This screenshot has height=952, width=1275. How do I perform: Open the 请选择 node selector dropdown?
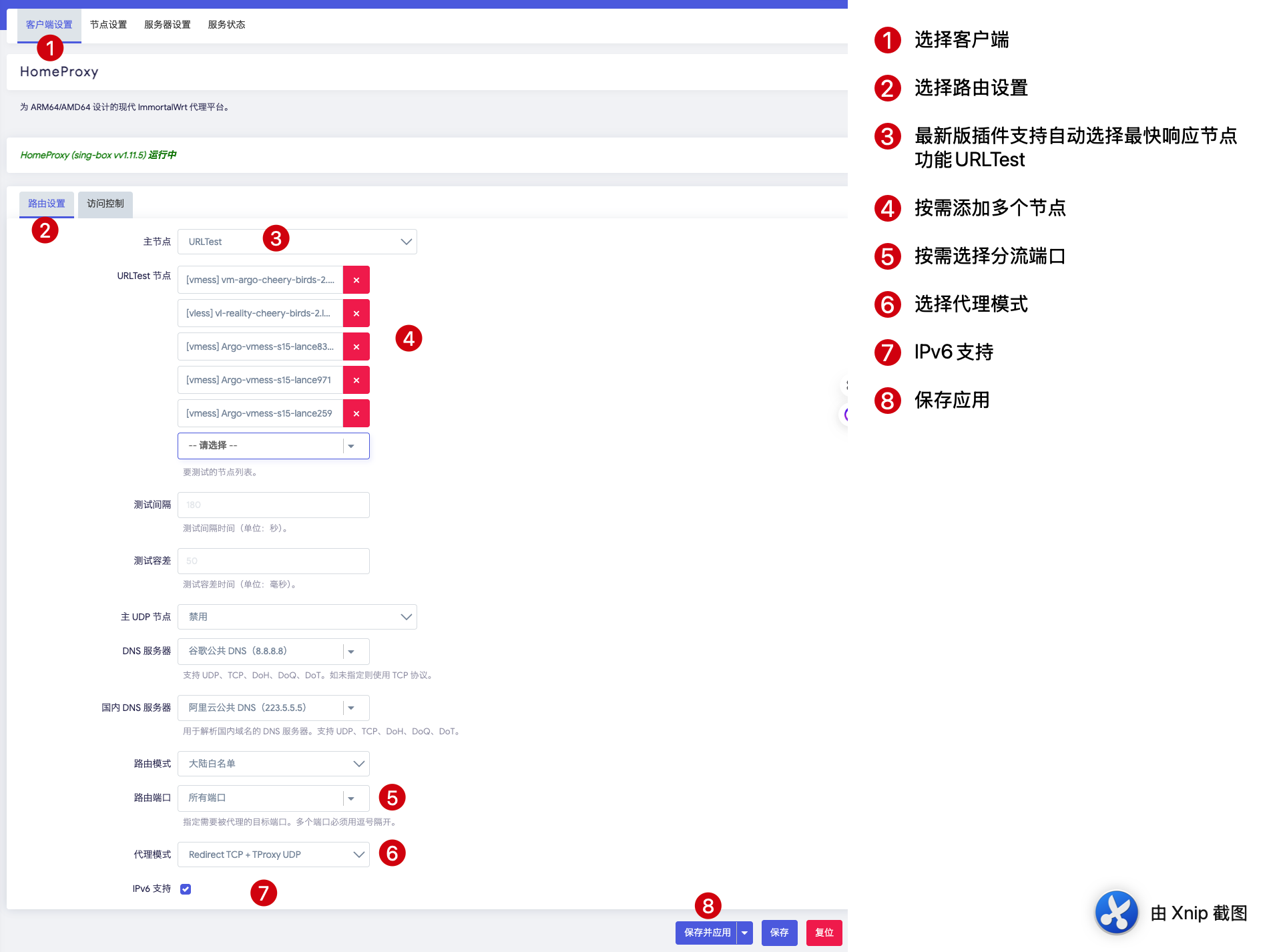(274, 445)
